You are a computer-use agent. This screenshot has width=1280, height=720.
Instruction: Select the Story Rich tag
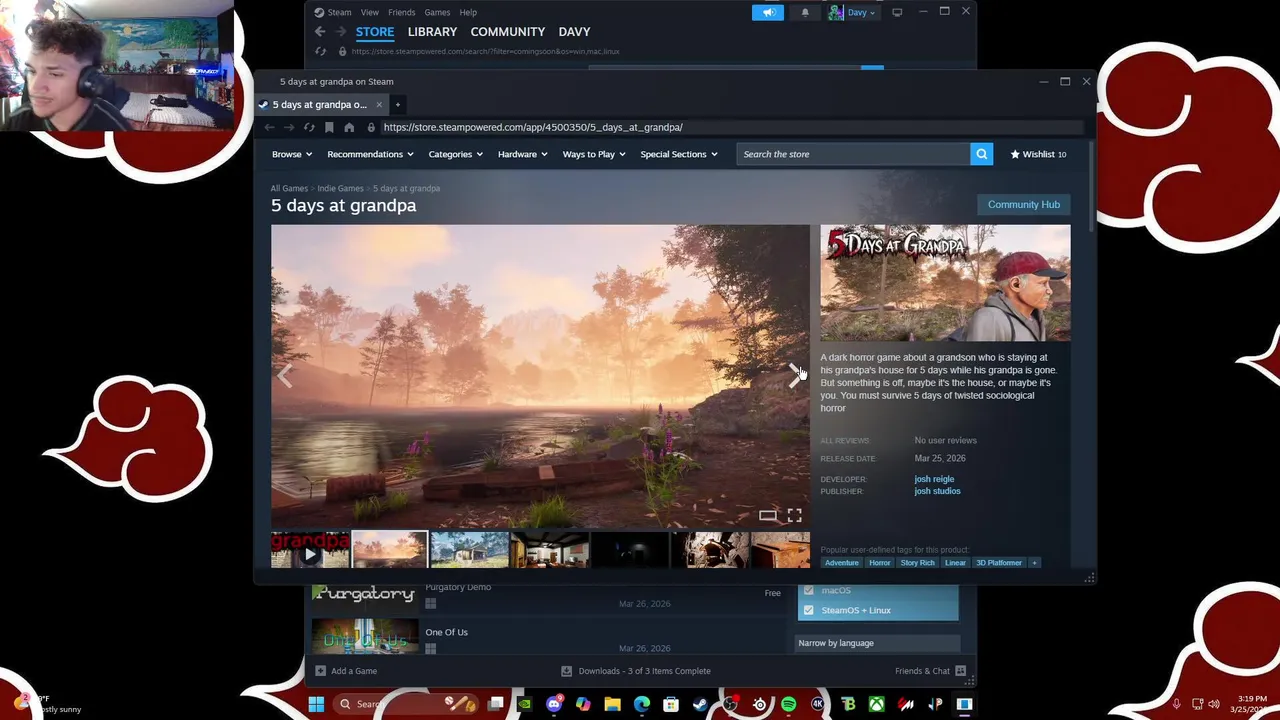click(917, 563)
